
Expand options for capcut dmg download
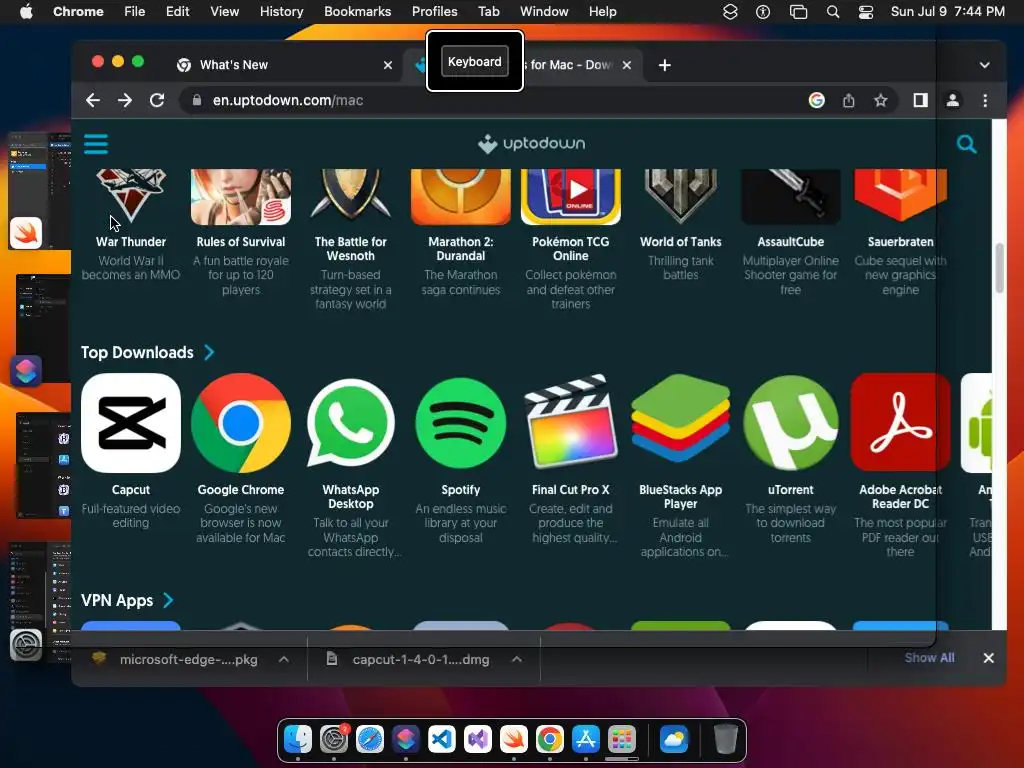click(517, 660)
